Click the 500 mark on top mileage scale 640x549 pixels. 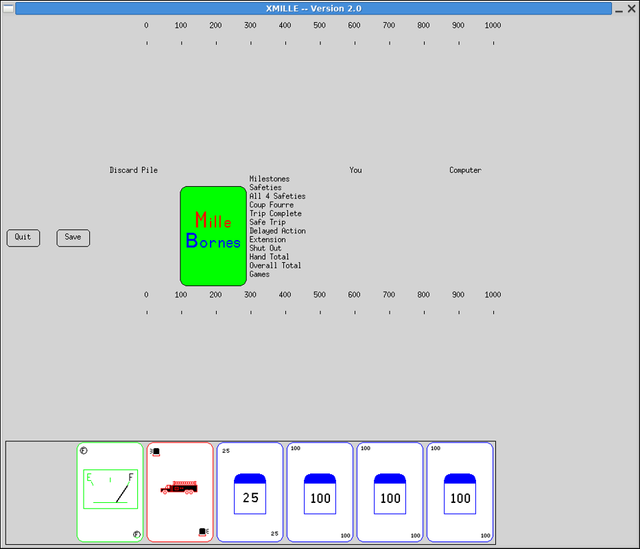pos(320,25)
